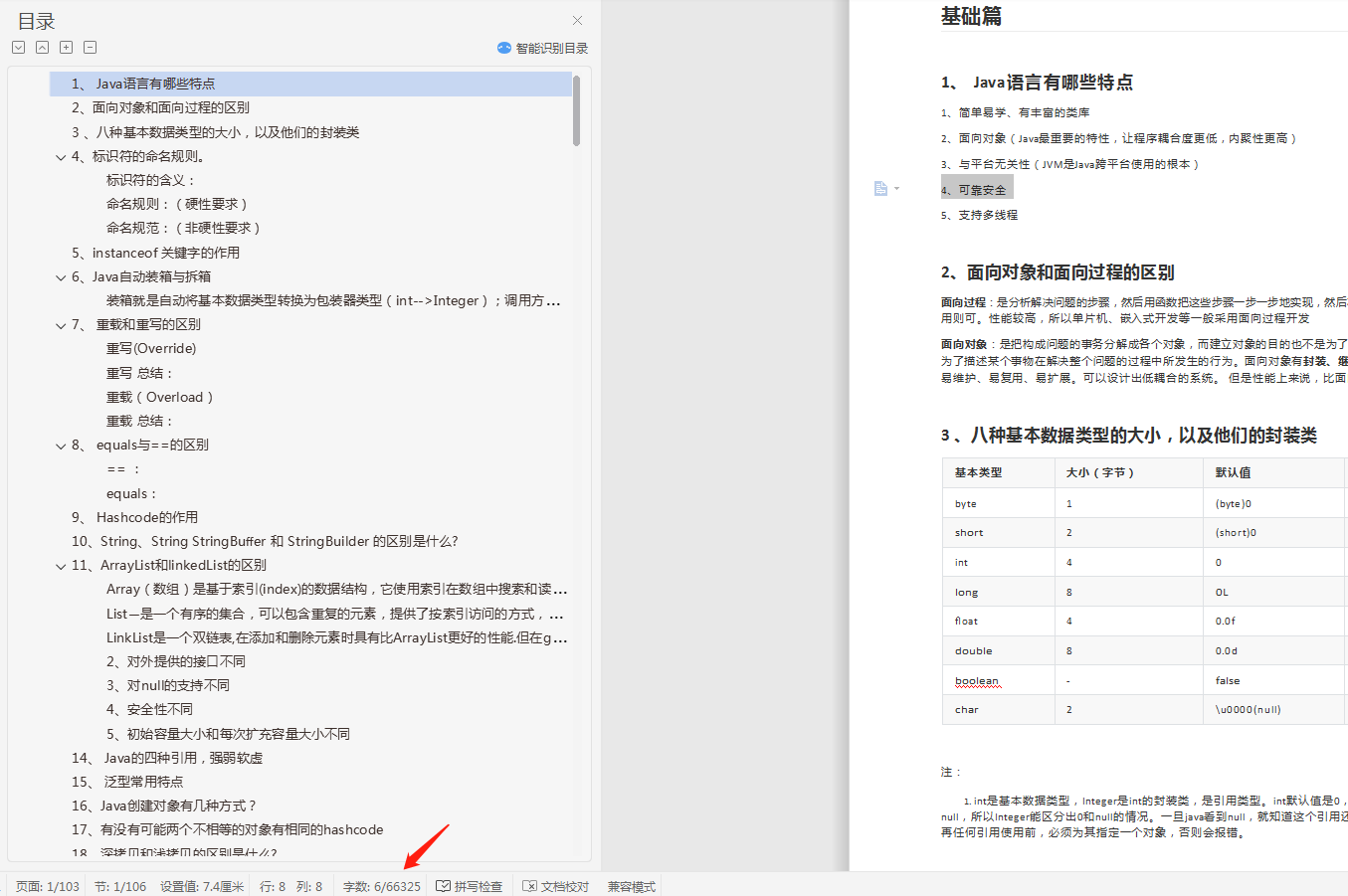The height and width of the screenshot is (896, 1348).
Task: Click 设置值: 7.4厘米 in status bar
Action: pyautogui.click(x=202, y=886)
